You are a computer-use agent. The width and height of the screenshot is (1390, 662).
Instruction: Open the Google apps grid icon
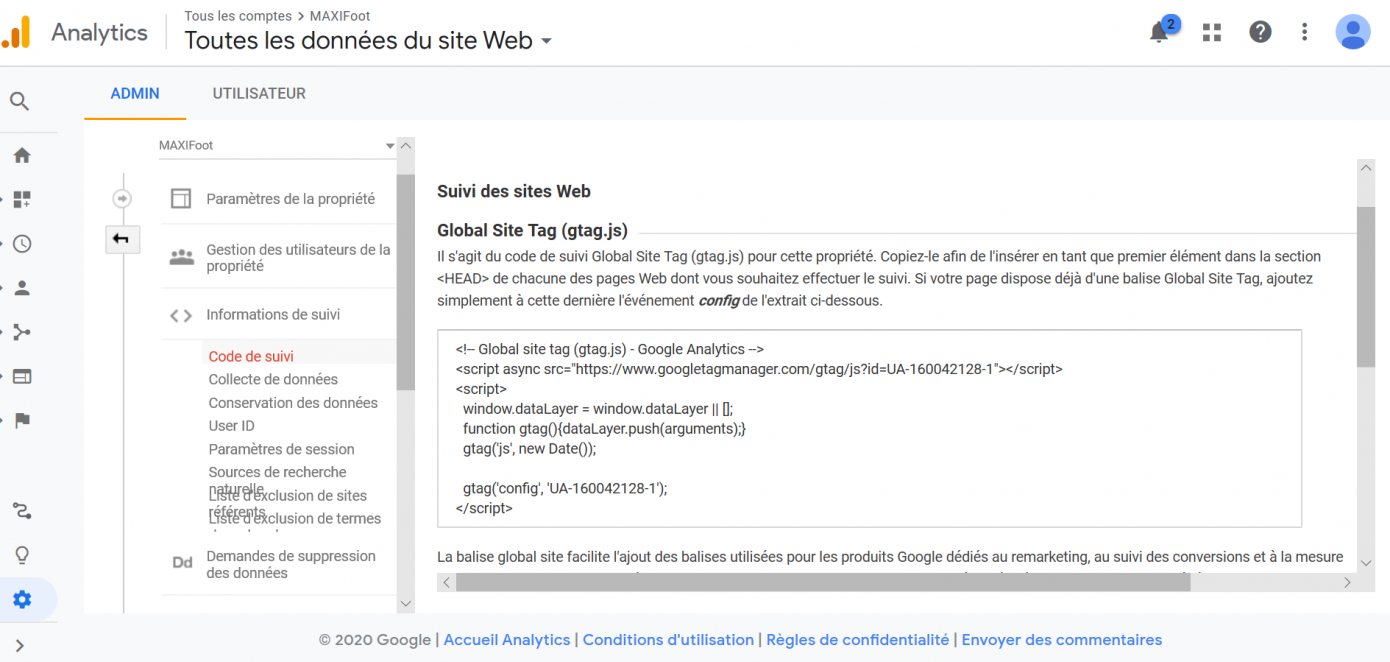(x=1212, y=32)
